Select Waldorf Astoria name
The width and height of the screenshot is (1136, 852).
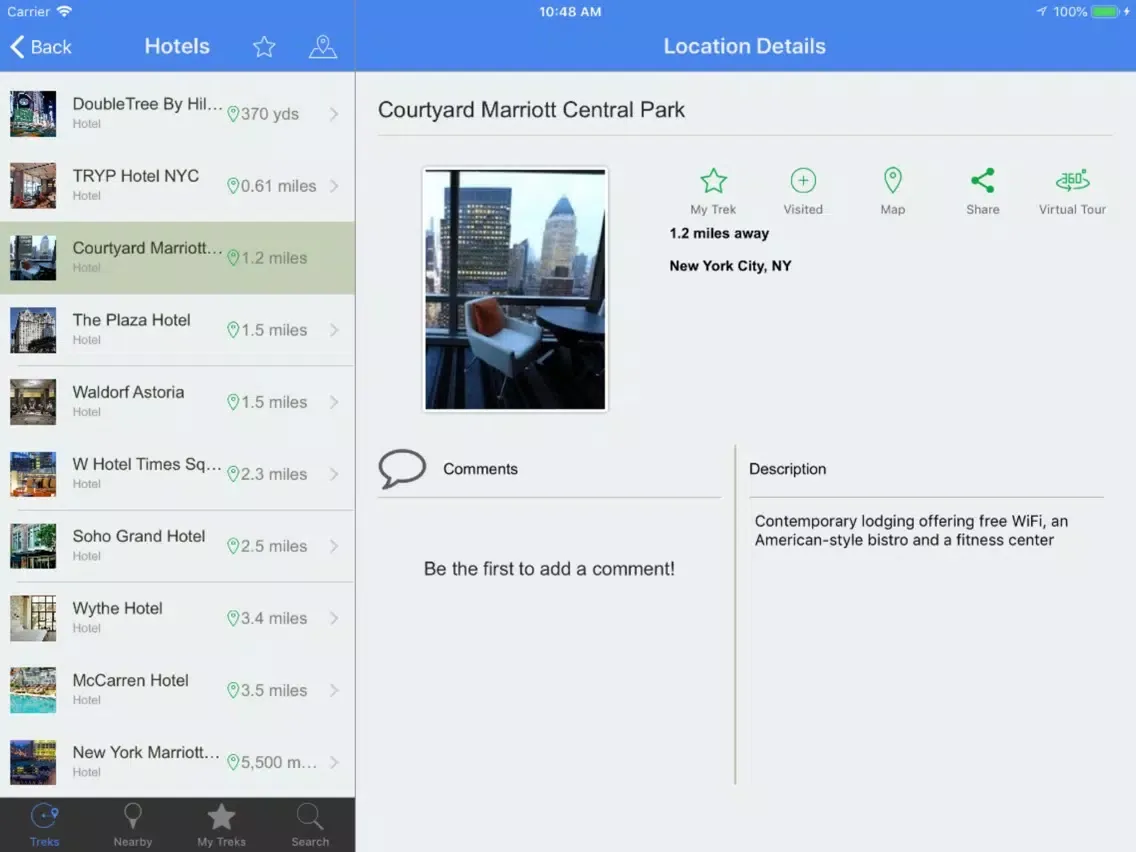pos(128,392)
